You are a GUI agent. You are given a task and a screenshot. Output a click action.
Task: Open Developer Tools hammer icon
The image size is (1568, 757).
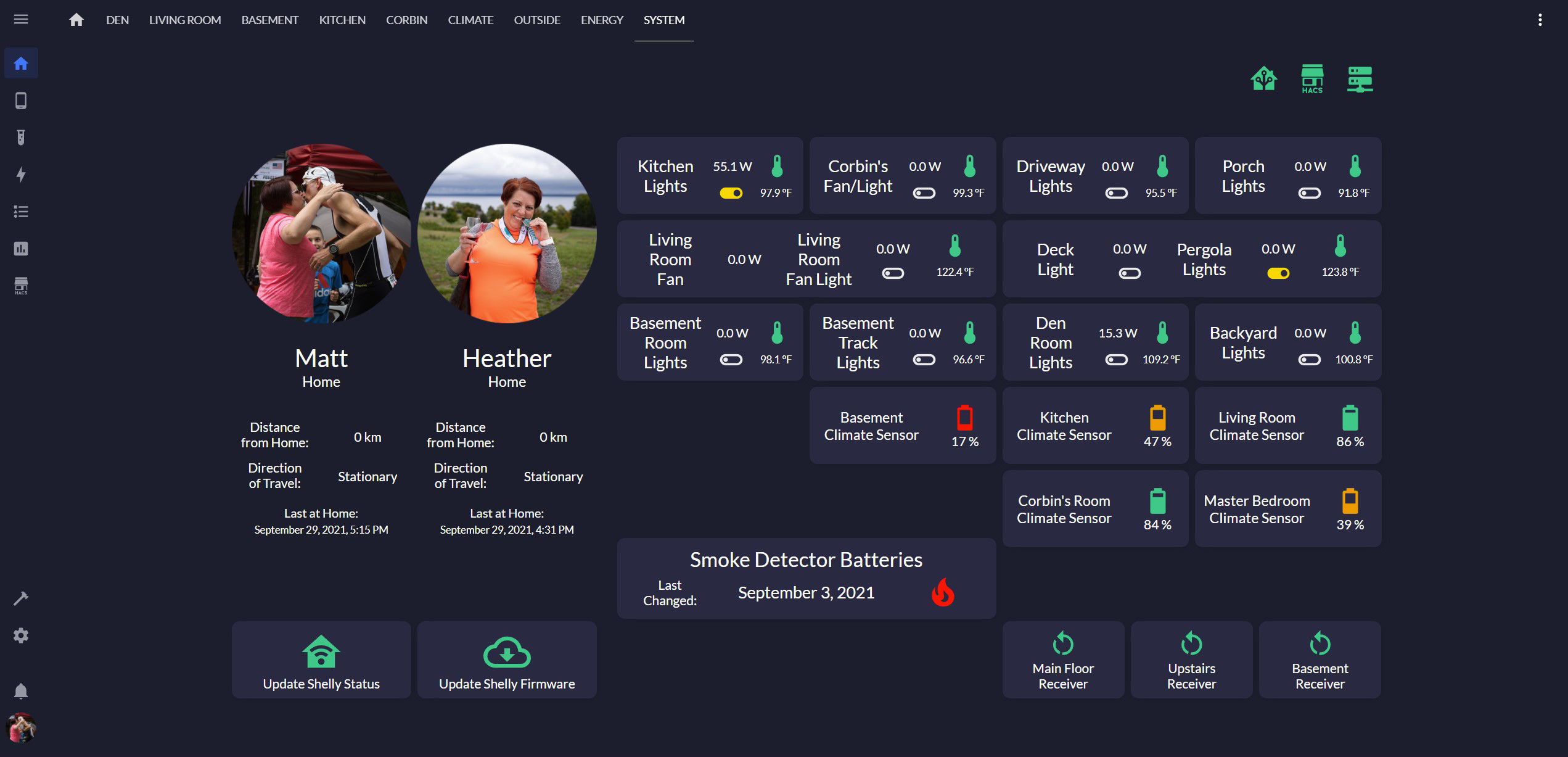21,598
